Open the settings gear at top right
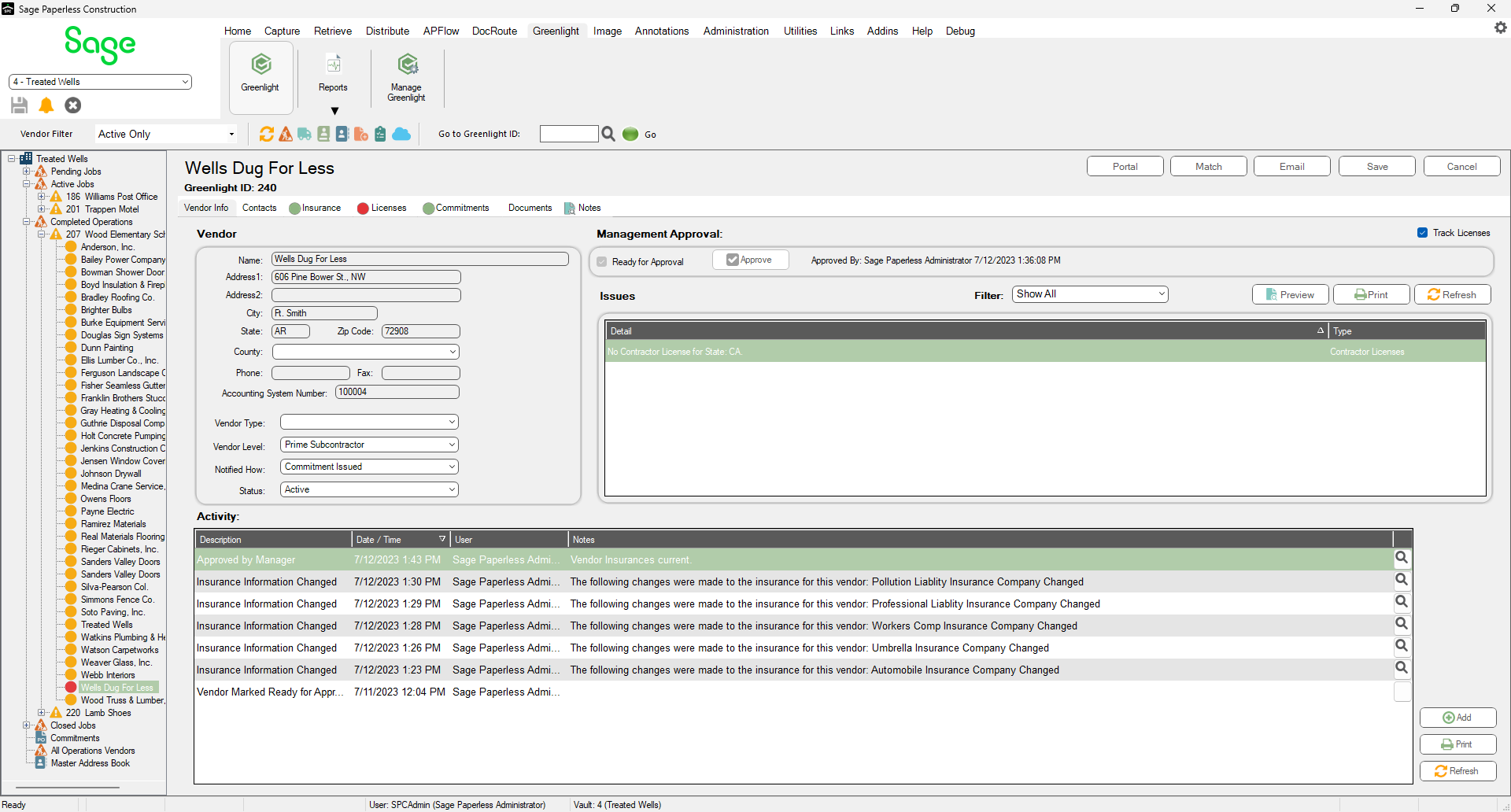This screenshot has width=1511, height=812. [x=1500, y=28]
